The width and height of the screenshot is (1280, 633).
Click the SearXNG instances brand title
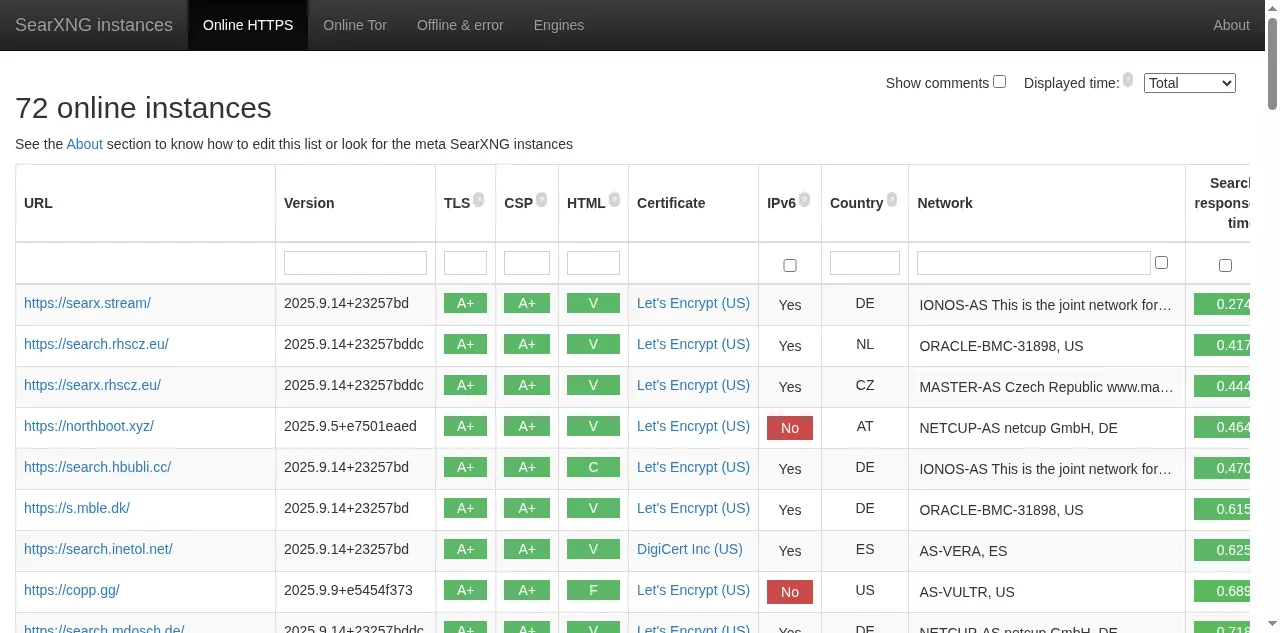[x=94, y=25]
